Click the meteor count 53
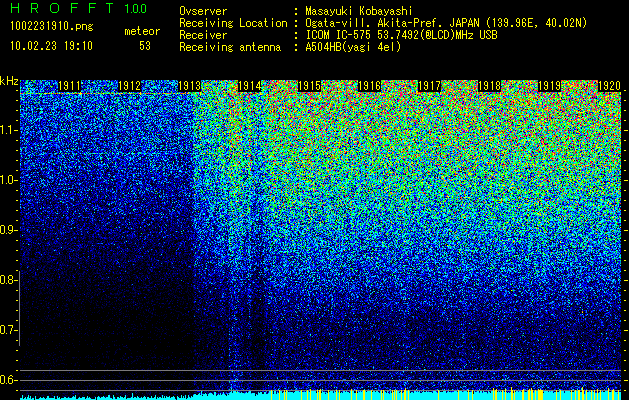The width and height of the screenshot is (629, 400). pos(145,46)
